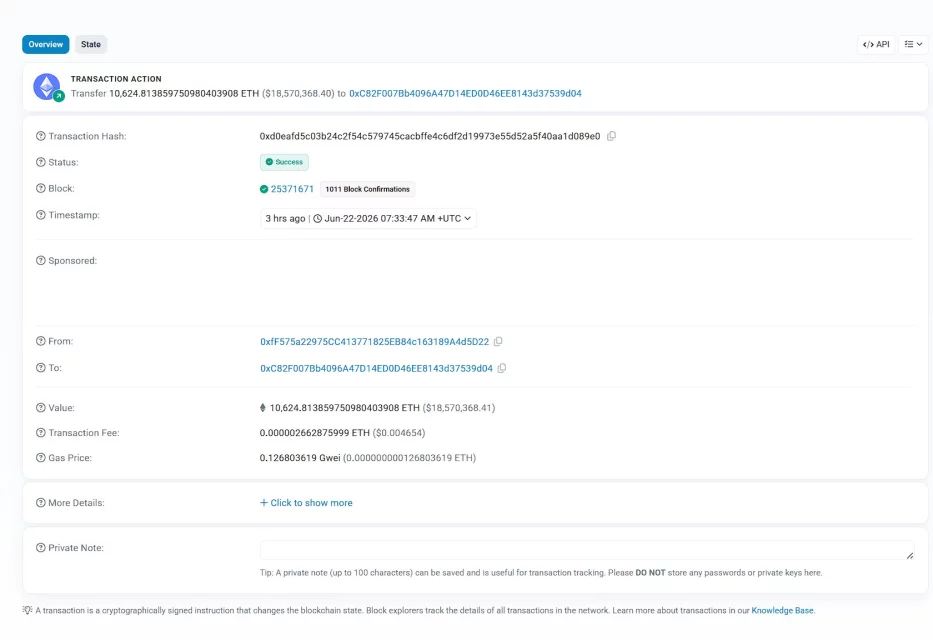Click the Ethereum transfer action icon

47,87
